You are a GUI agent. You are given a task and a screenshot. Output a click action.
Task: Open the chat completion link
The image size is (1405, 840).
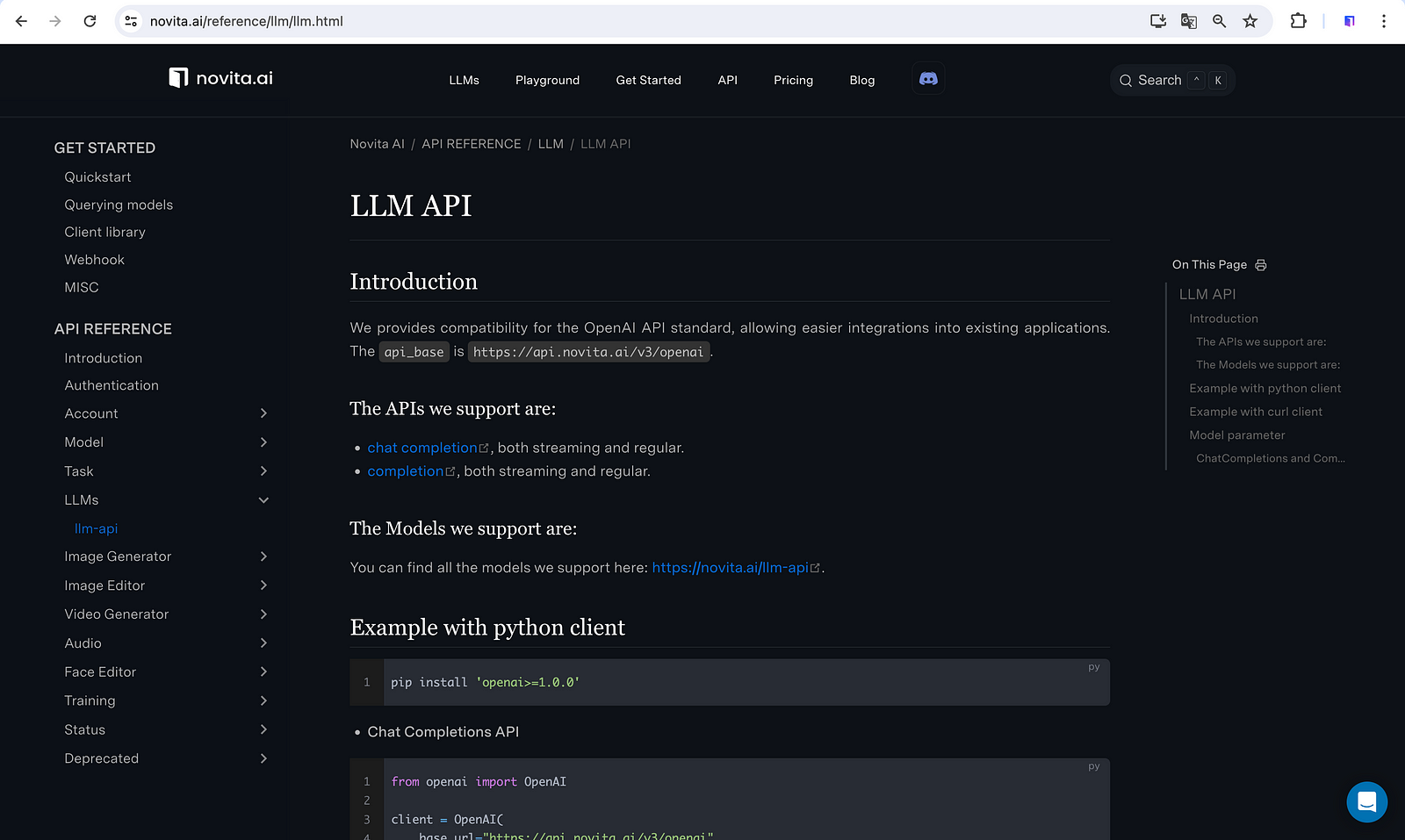click(422, 448)
